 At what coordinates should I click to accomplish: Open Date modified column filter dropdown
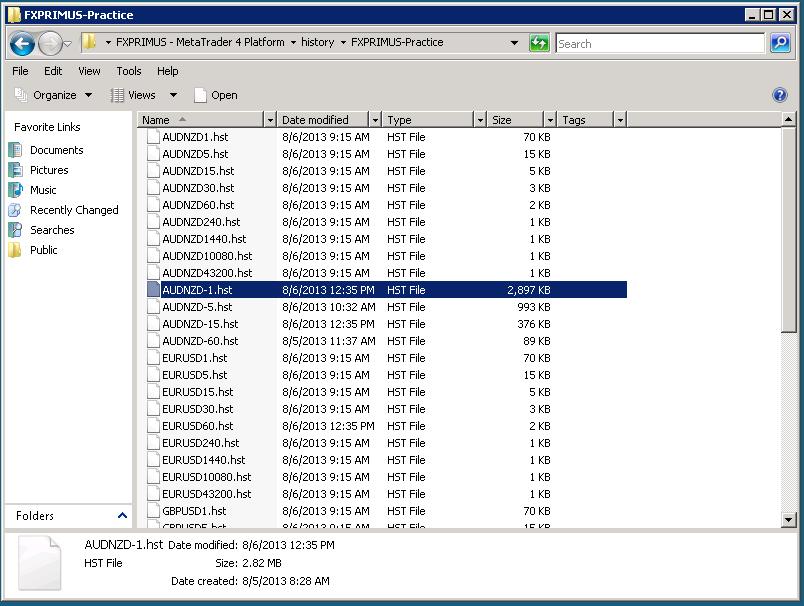point(375,120)
